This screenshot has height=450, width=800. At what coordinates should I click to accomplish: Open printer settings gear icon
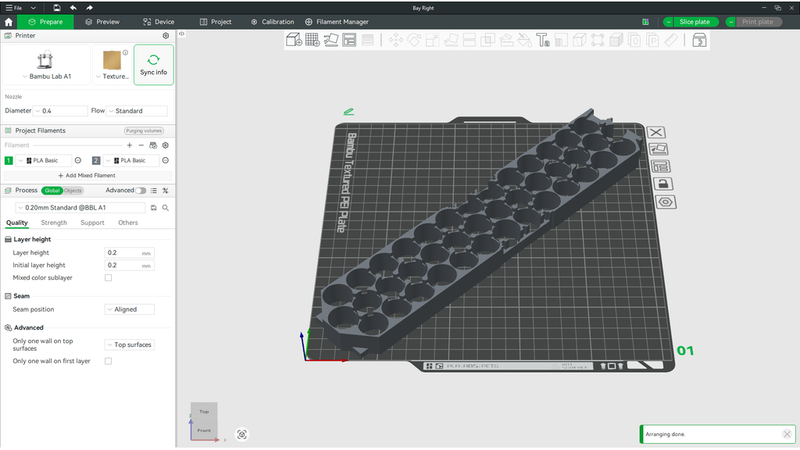(x=166, y=36)
